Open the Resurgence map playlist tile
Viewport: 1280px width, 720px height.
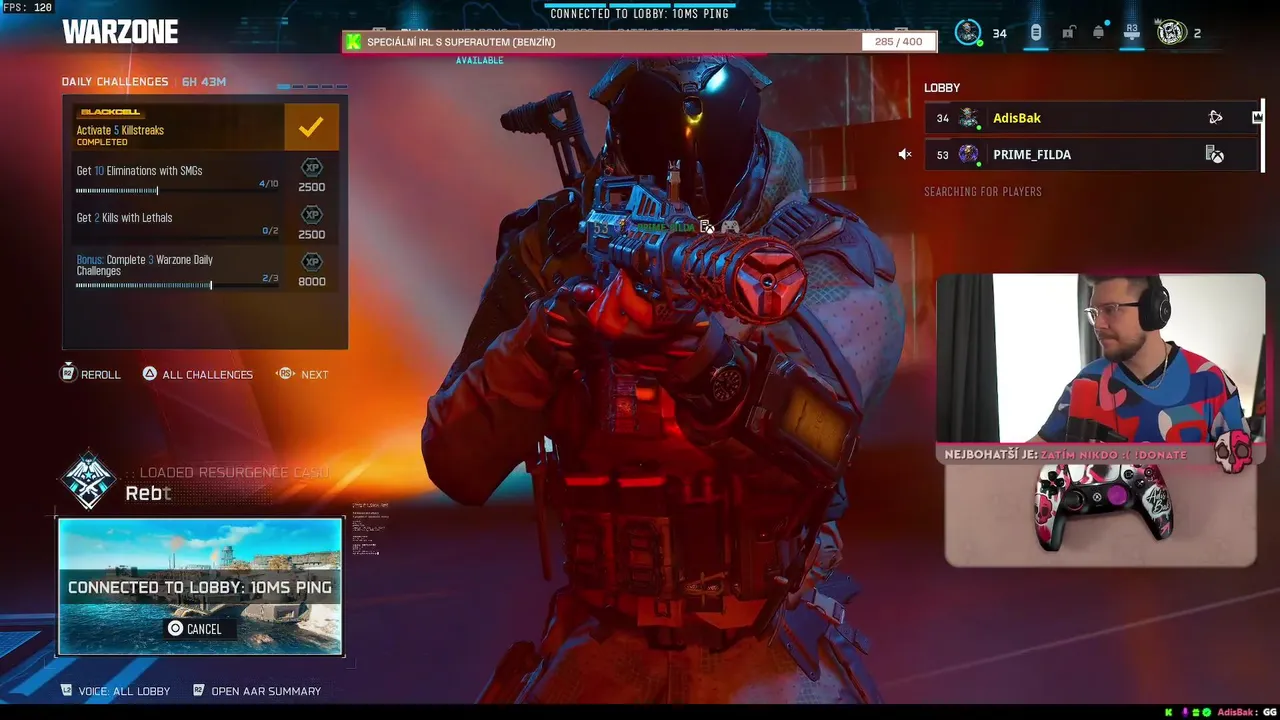[200, 587]
